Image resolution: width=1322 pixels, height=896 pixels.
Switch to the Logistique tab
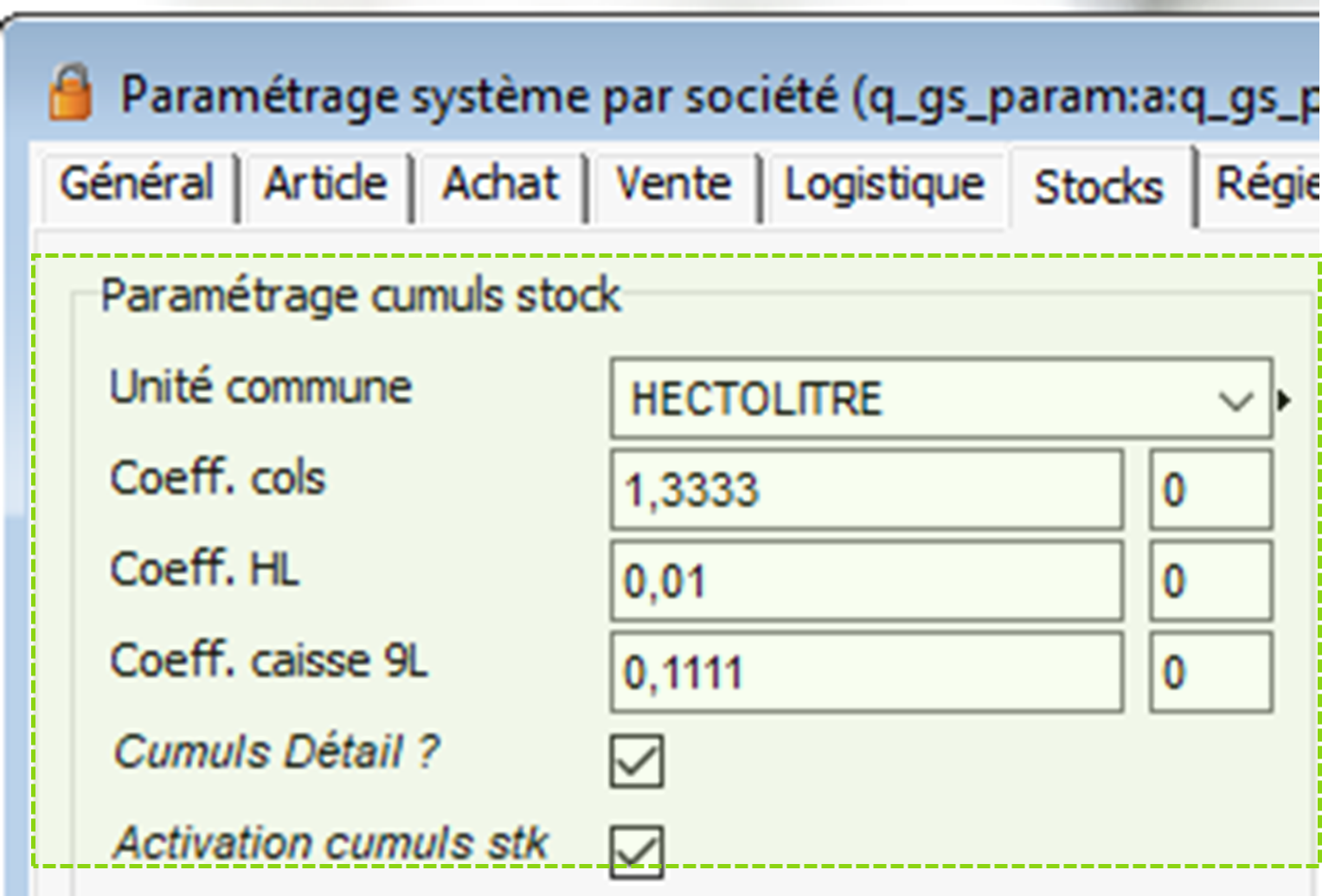point(883,184)
